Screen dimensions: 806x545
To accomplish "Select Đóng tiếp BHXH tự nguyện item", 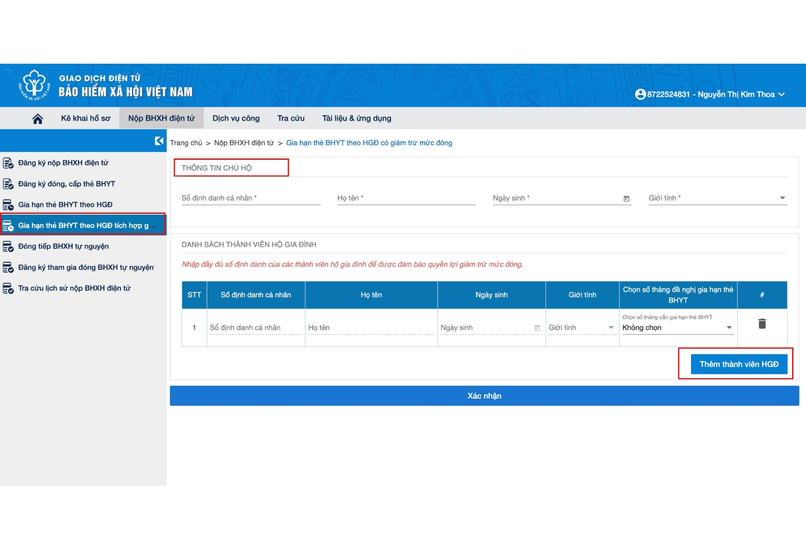I will click(83, 246).
